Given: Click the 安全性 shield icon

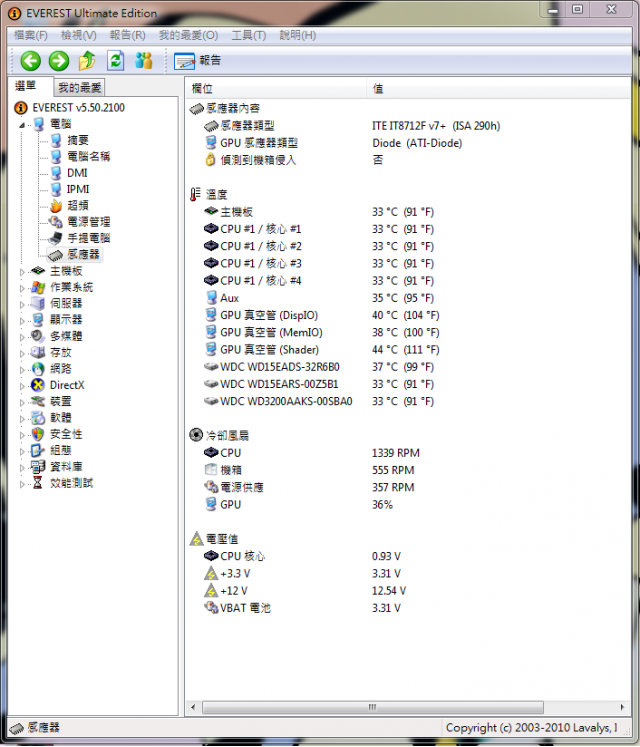Looking at the screenshot, I should (x=38, y=434).
